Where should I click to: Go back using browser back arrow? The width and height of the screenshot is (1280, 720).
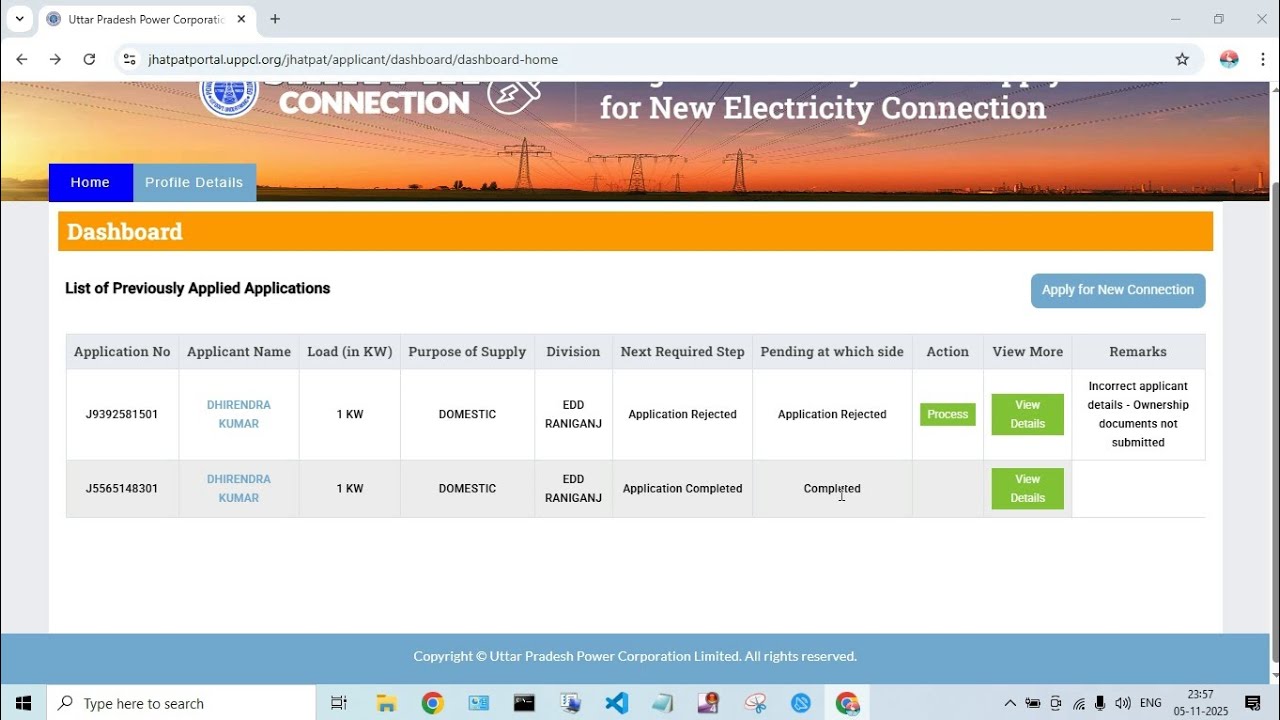(22, 59)
